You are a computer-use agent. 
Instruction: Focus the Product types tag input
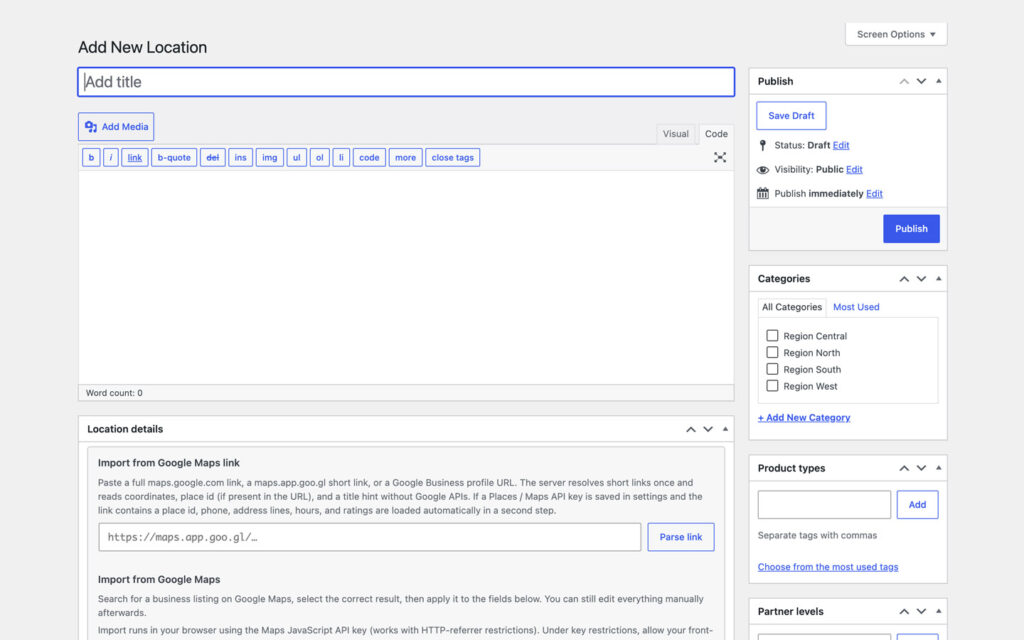click(x=824, y=505)
